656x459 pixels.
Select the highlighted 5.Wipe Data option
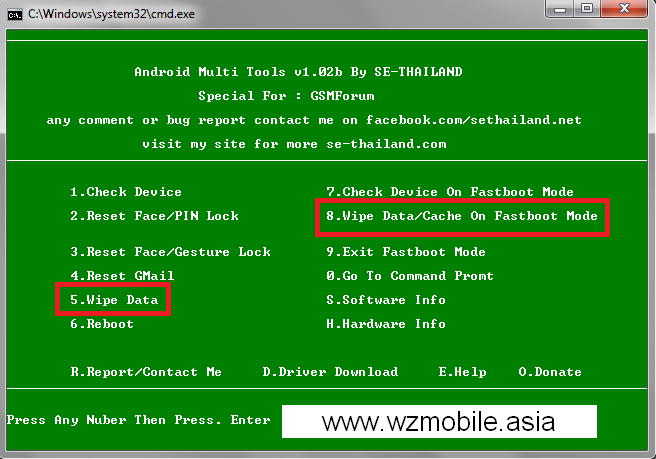tap(114, 300)
